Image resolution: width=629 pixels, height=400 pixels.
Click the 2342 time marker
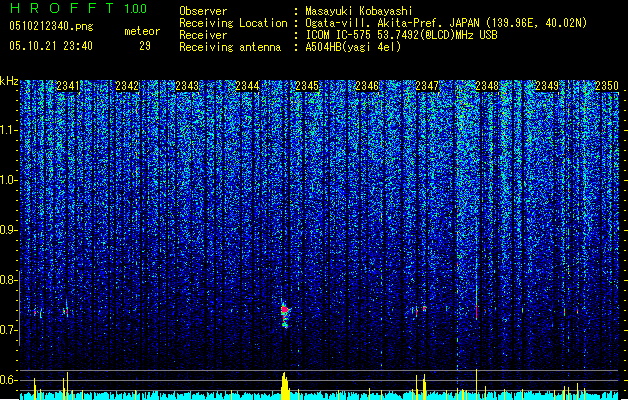pos(127,86)
